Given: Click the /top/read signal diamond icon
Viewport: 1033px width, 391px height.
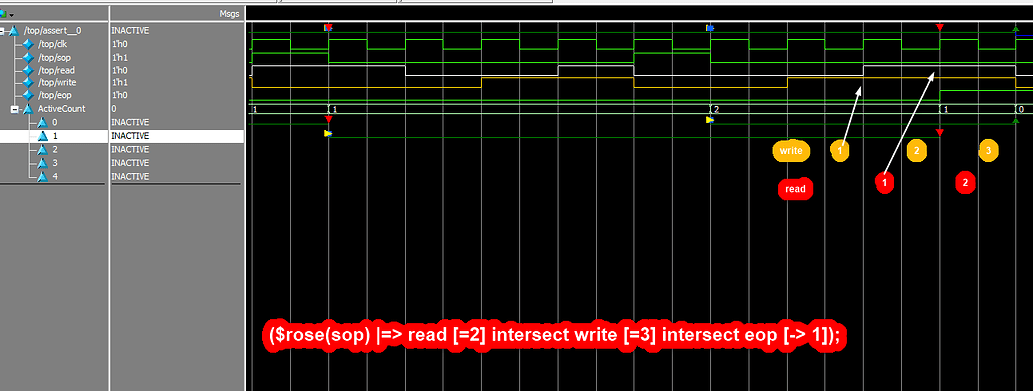Looking at the screenshot, I should (28, 70).
